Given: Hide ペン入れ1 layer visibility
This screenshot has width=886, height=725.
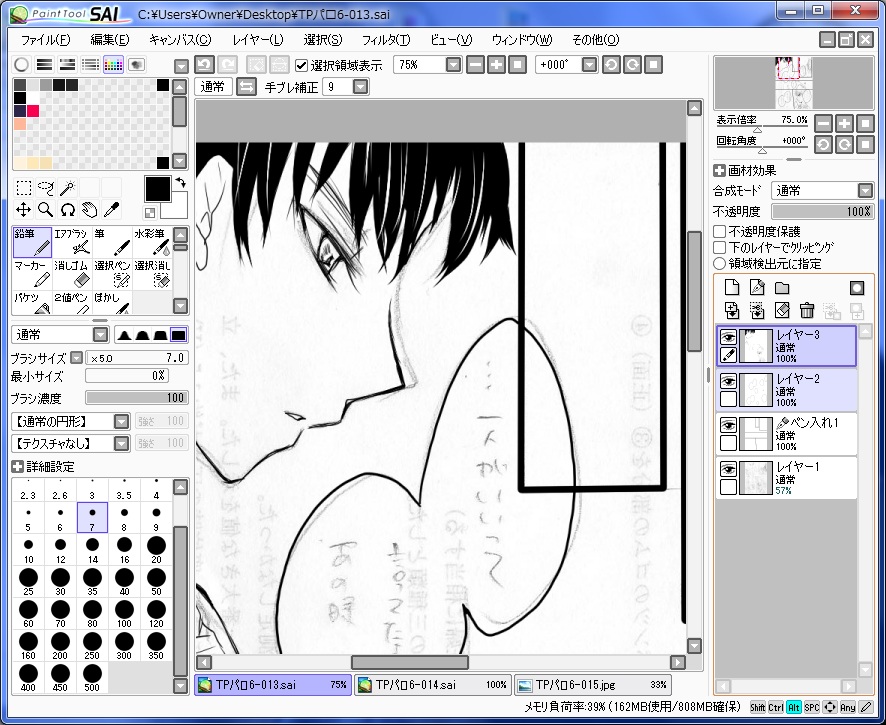Looking at the screenshot, I should [728, 425].
